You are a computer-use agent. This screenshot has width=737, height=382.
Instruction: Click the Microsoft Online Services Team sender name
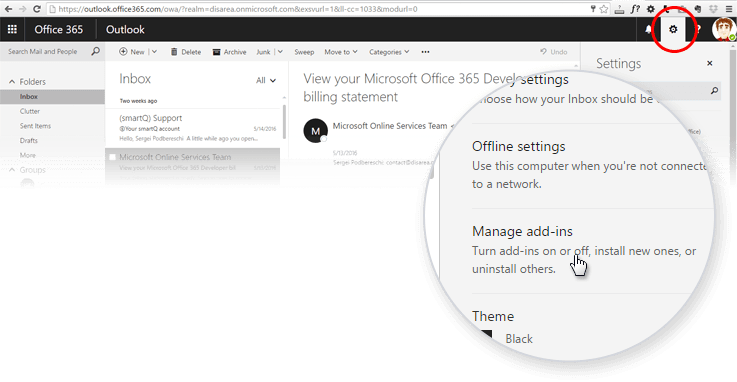coord(390,126)
